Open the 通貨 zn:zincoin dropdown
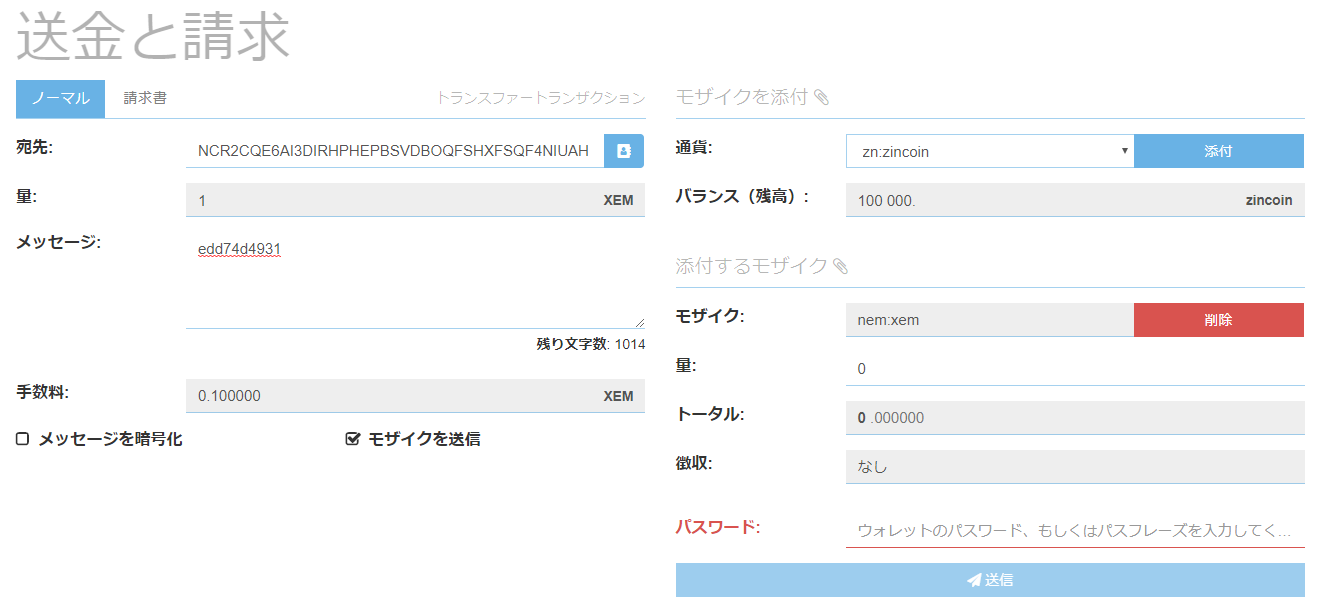1326x611 pixels. coord(989,151)
